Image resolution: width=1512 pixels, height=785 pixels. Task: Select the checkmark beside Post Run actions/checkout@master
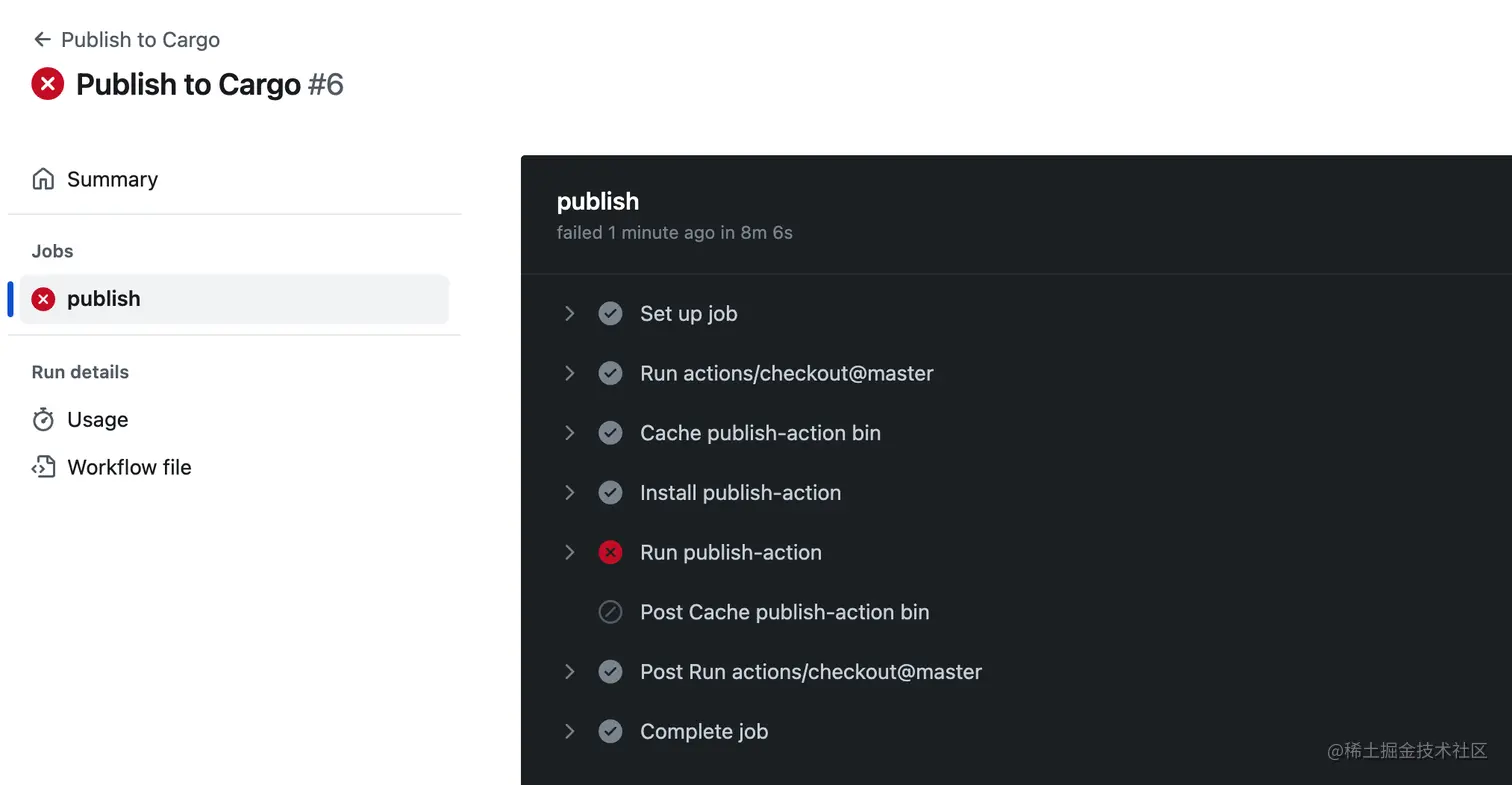tap(610, 672)
